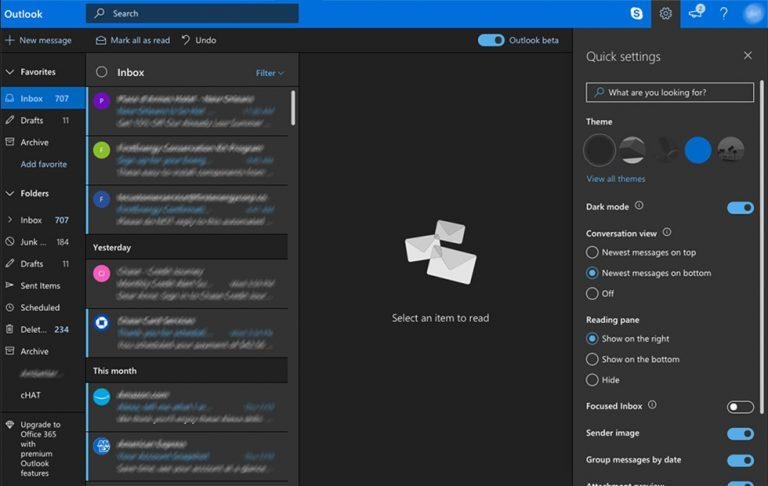Click the View all themes link
Screen dimensions: 768x486
pos(616,179)
